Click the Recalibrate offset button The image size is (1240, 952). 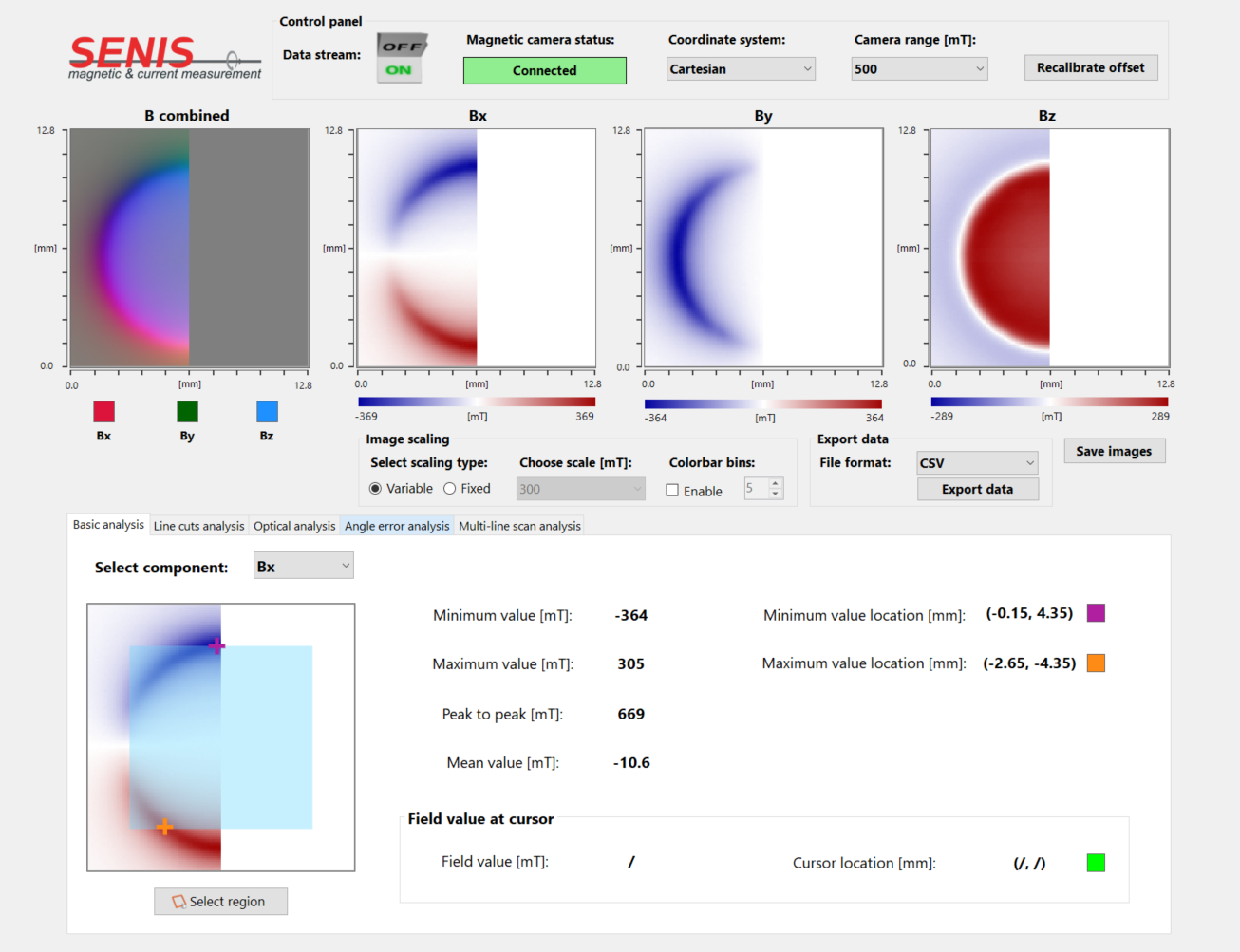point(1090,67)
